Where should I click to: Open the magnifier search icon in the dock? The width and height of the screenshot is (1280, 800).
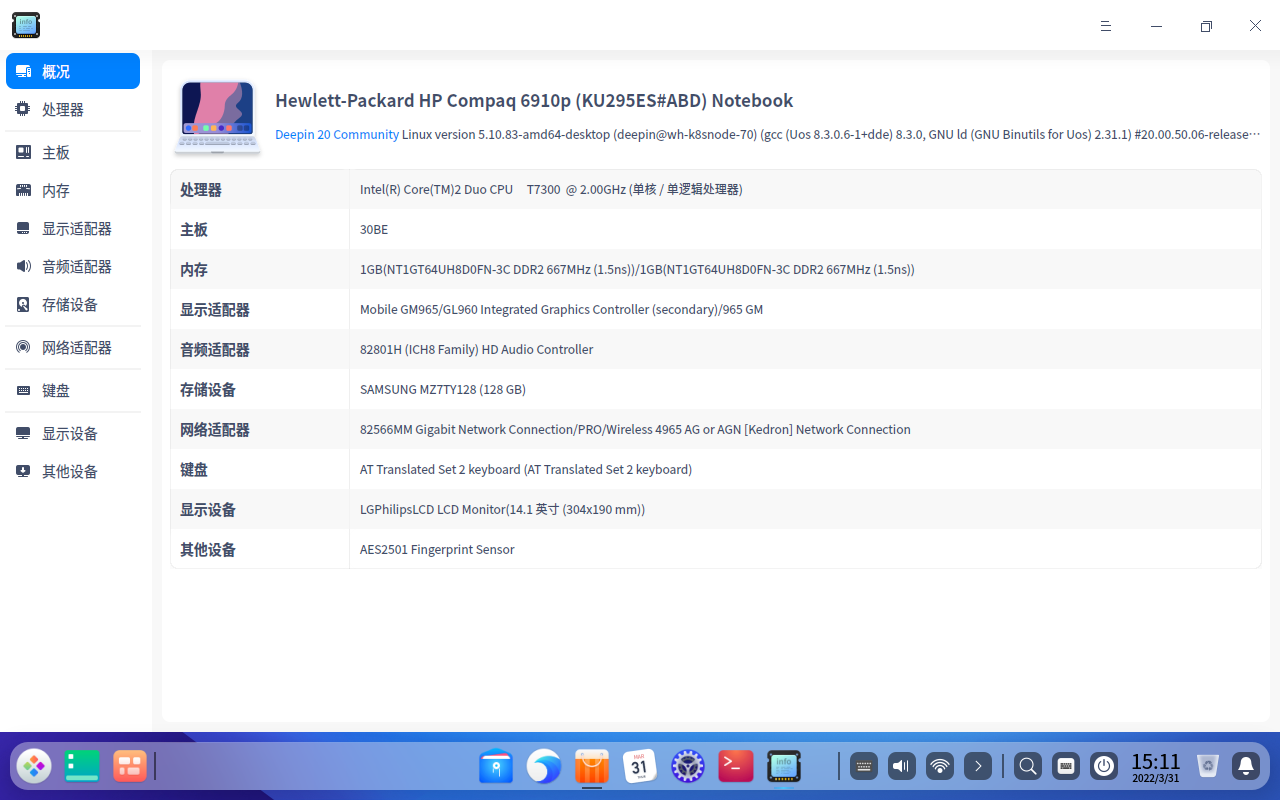tap(1027, 767)
